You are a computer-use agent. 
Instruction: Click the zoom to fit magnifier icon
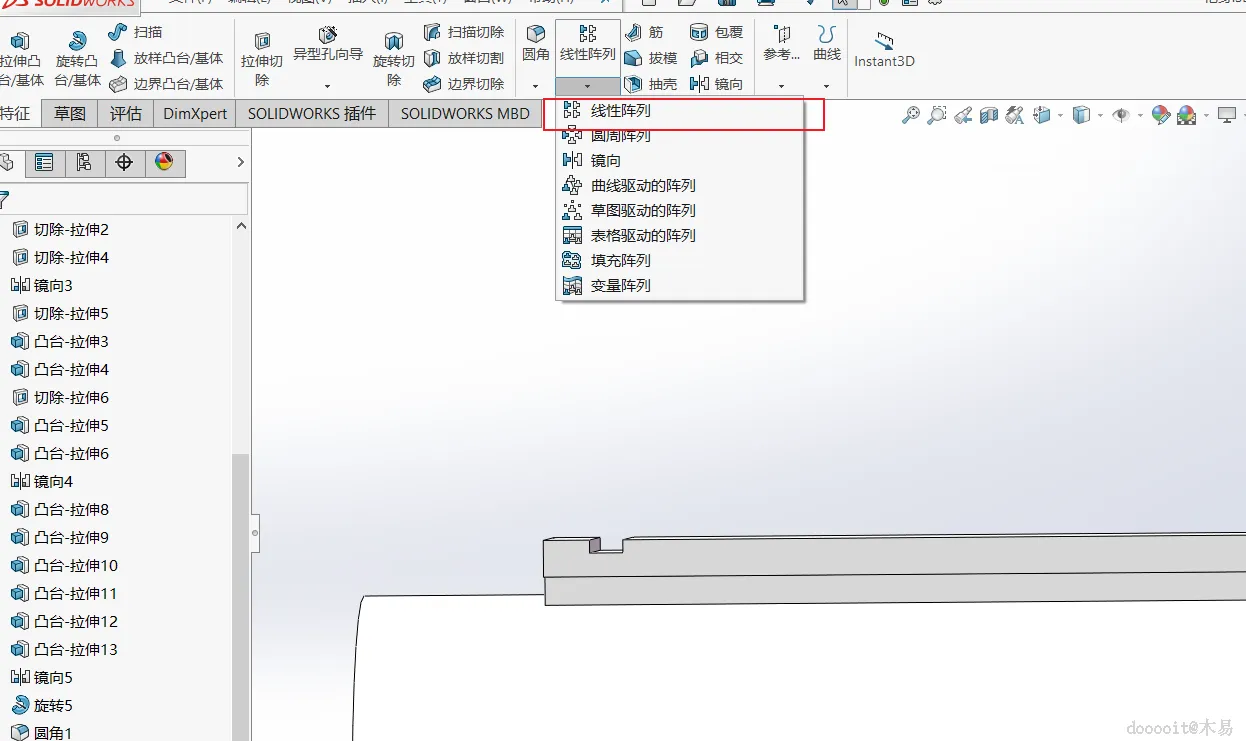coord(911,115)
